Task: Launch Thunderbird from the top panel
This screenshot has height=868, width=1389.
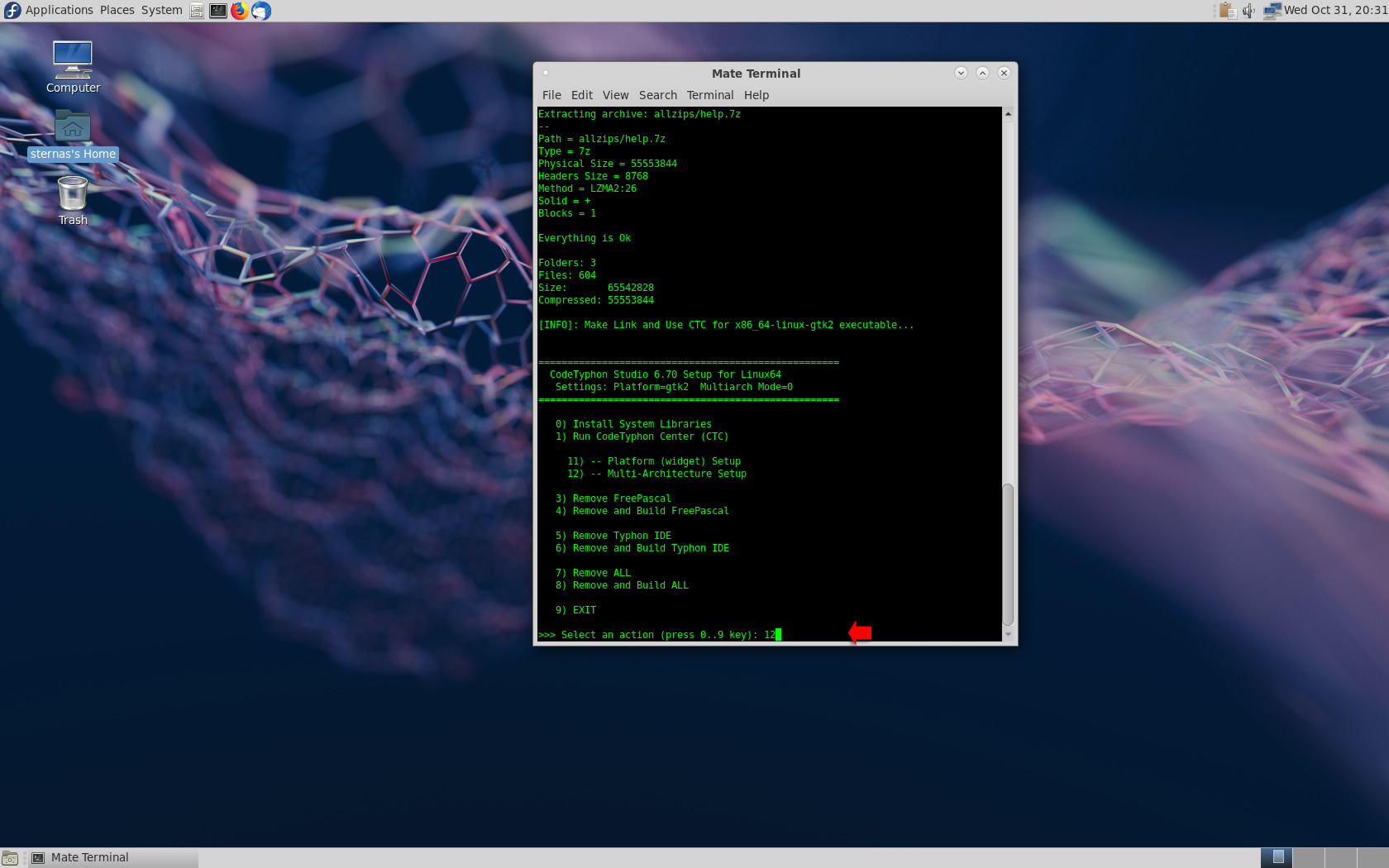Action: pyautogui.click(x=261, y=11)
